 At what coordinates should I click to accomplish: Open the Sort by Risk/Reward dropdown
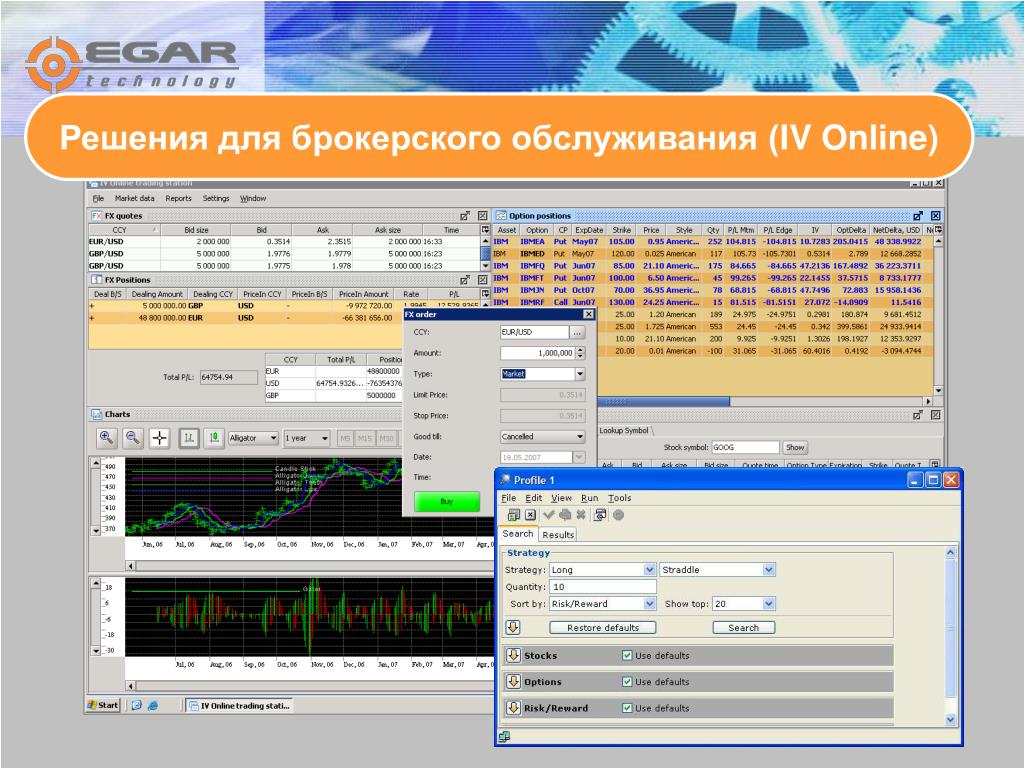649,603
